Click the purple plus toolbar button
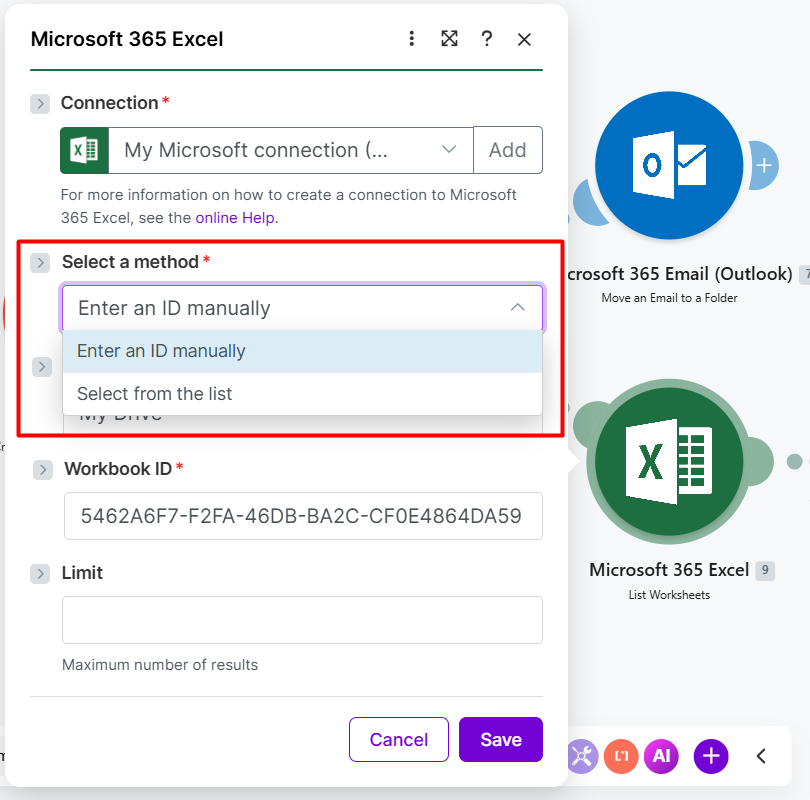This screenshot has height=800, width=810. [x=711, y=757]
